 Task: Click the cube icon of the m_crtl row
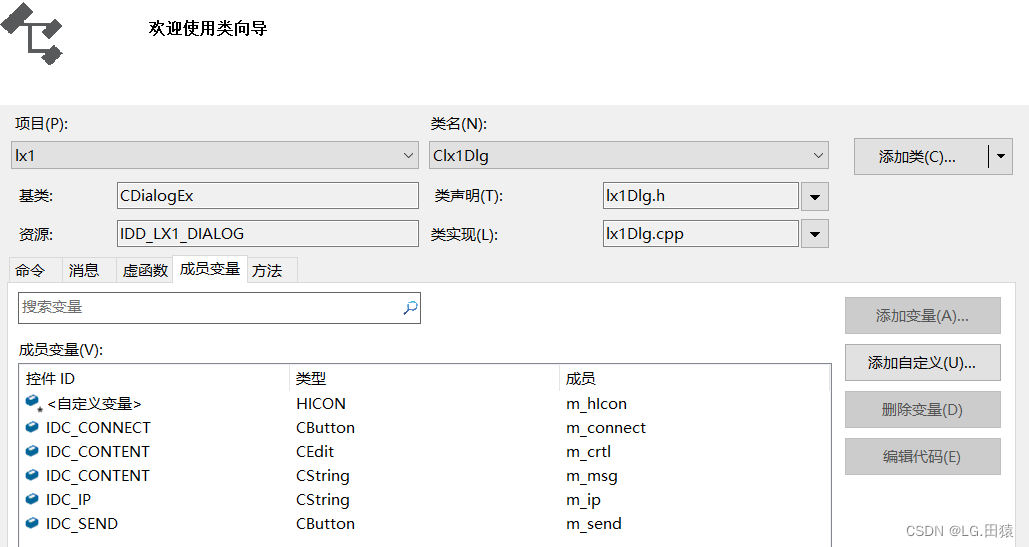(32, 451)
